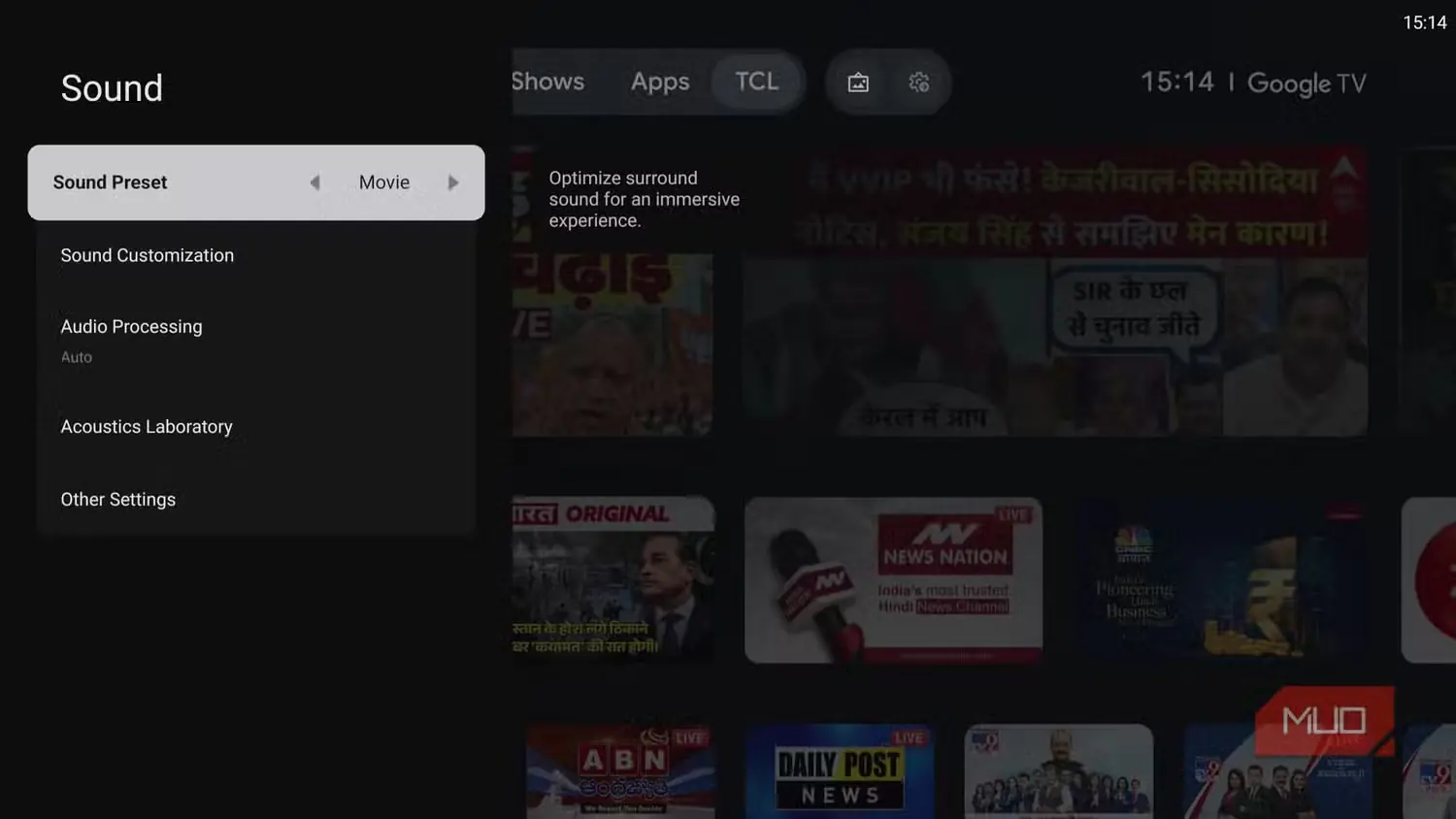Click the Optimize surround sound description
This screenshot has width=1456, height=819.
[x=644, y=199]
